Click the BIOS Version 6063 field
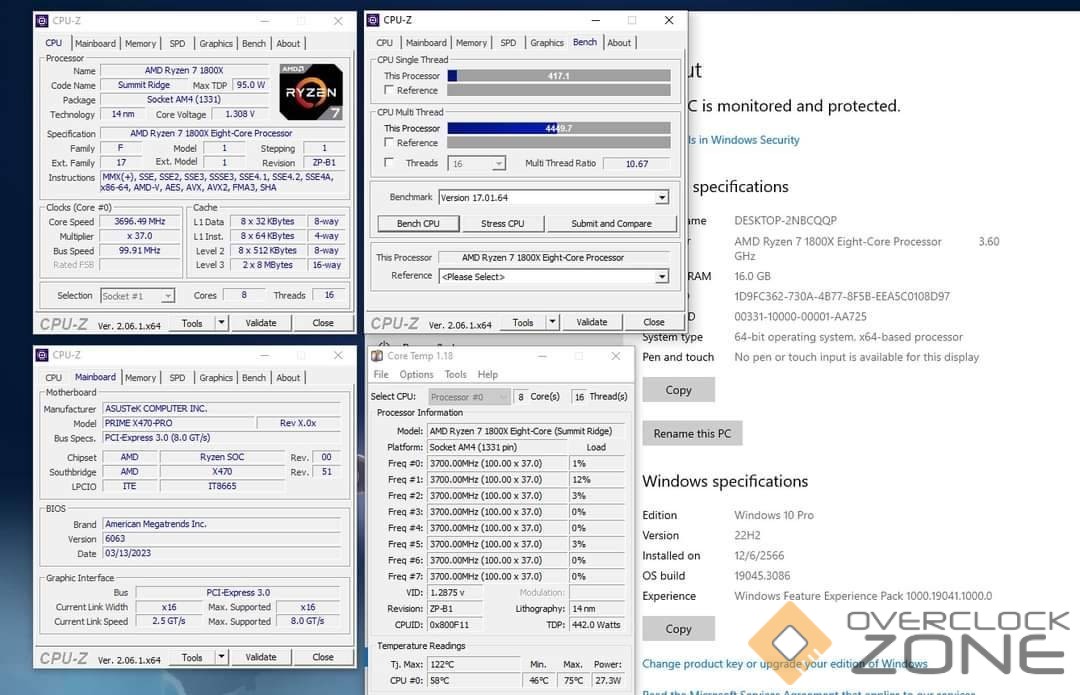The height and width of the screenshot is (695, 1080). [x=221, y=539]
